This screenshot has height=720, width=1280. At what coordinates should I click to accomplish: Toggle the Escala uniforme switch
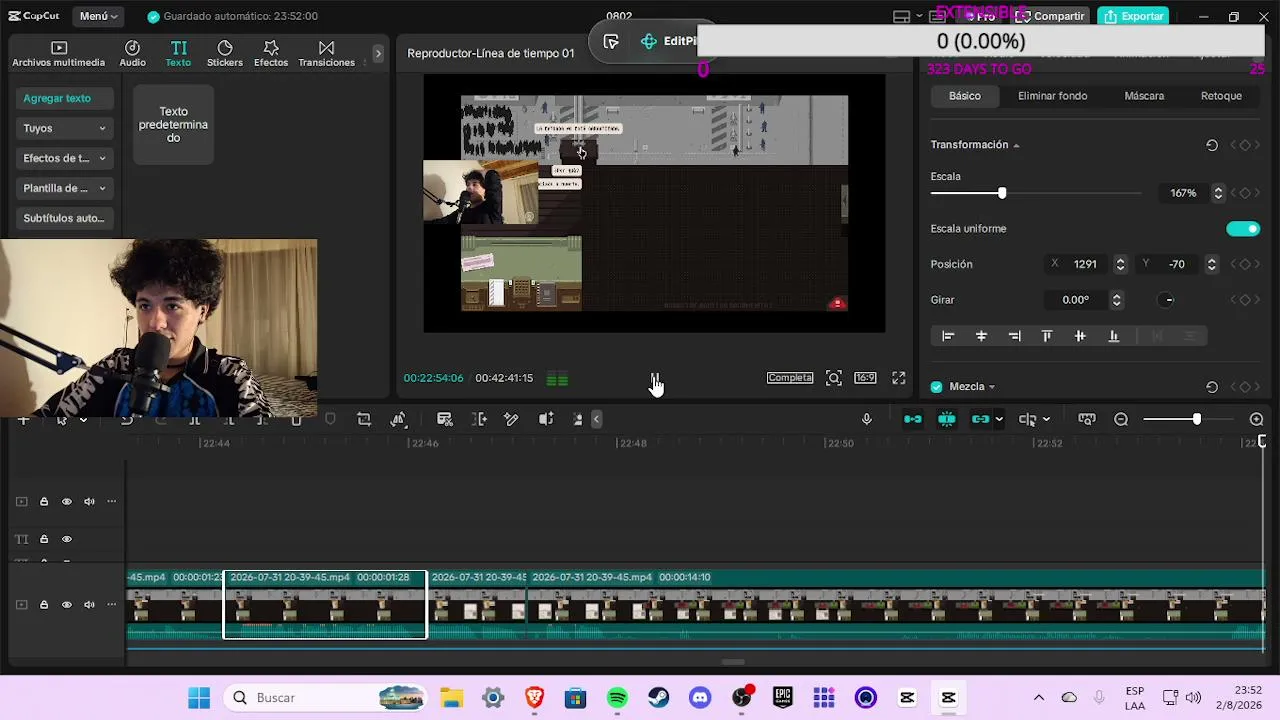[x=1243, y=229]
